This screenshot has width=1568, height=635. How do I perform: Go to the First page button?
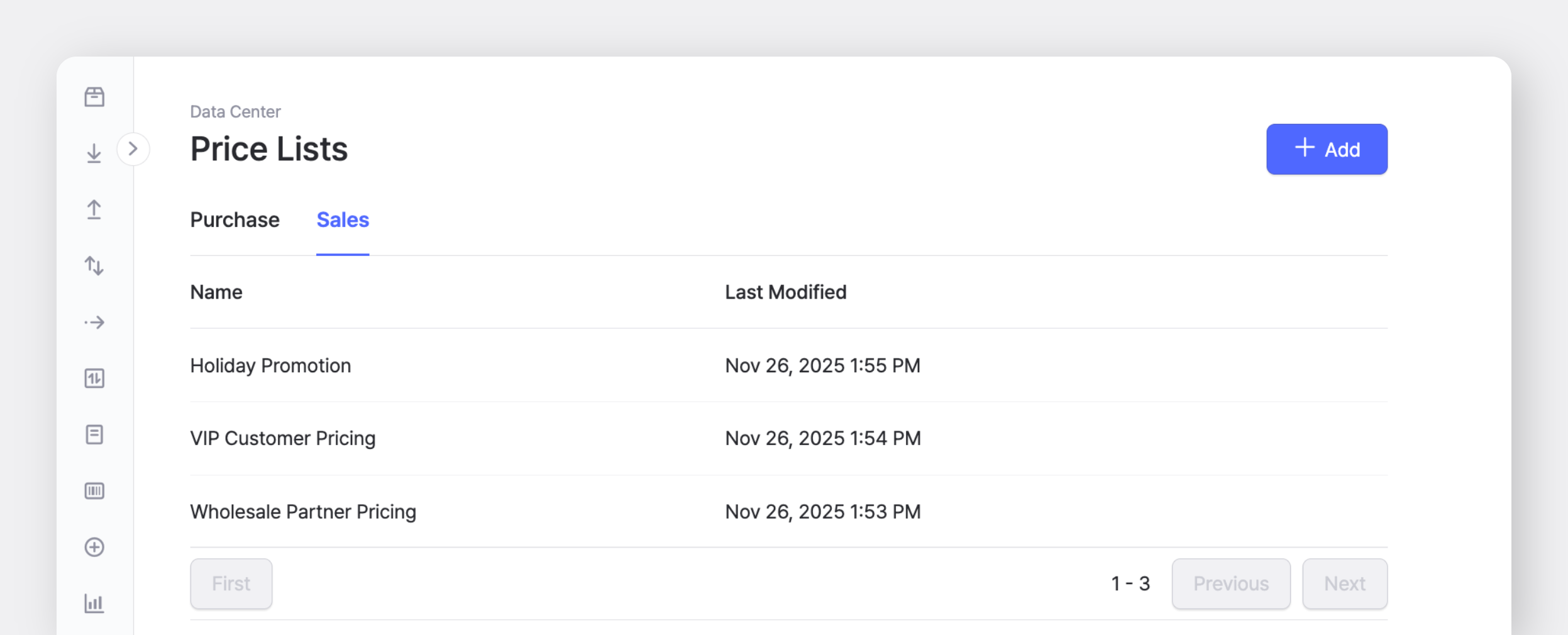[231, 583]
